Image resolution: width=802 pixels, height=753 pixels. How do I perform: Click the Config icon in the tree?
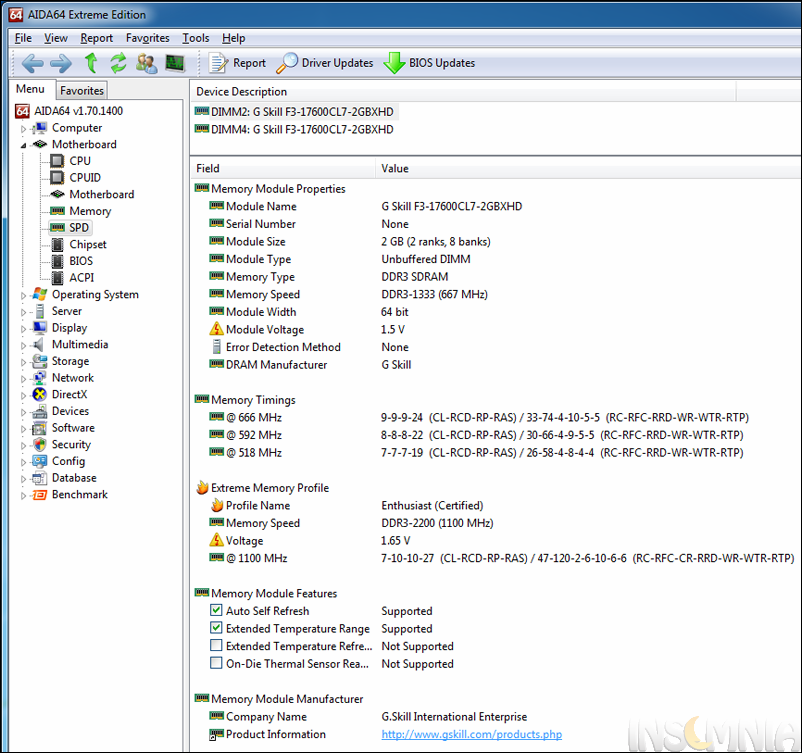point(39,461)
